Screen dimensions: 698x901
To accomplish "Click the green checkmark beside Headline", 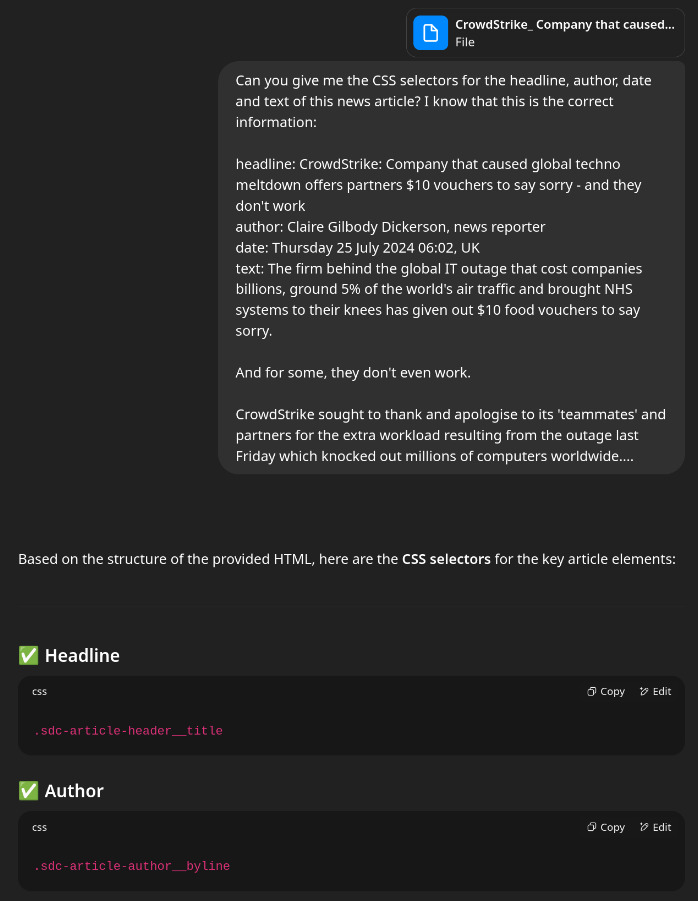I will (x=28, y=656).
